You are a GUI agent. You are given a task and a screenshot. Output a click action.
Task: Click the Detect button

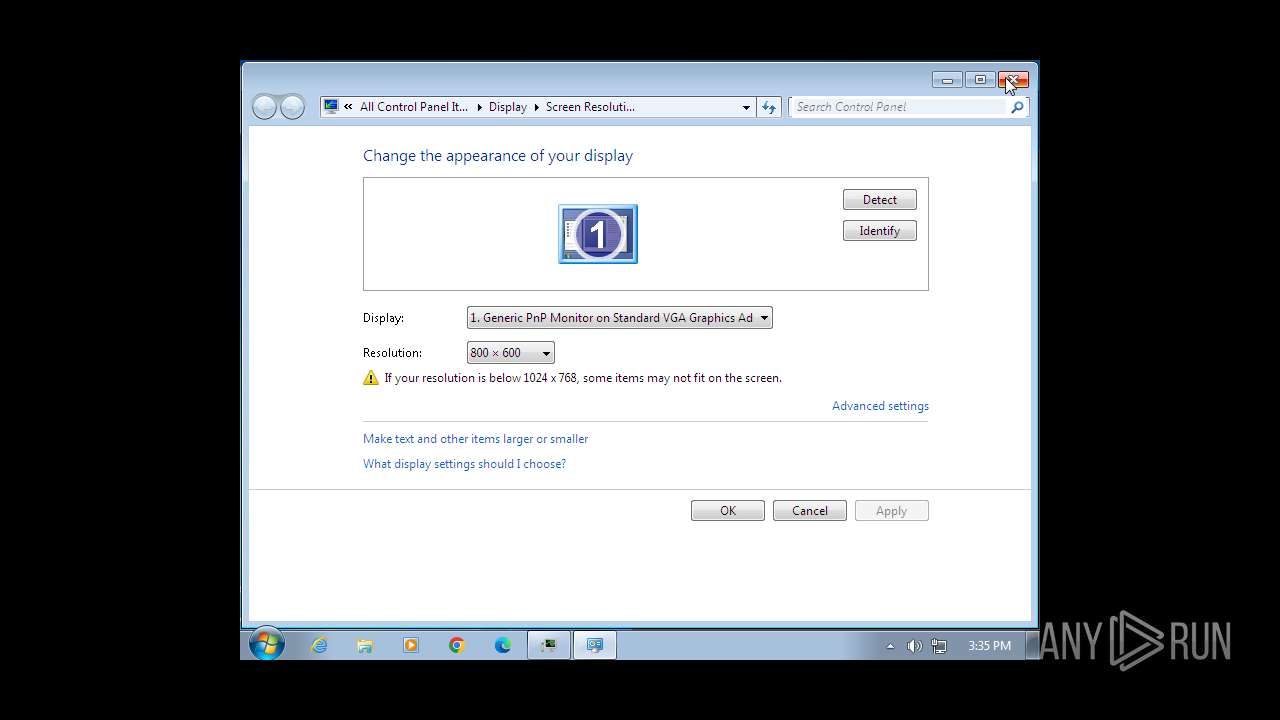[x=880, y=200]
